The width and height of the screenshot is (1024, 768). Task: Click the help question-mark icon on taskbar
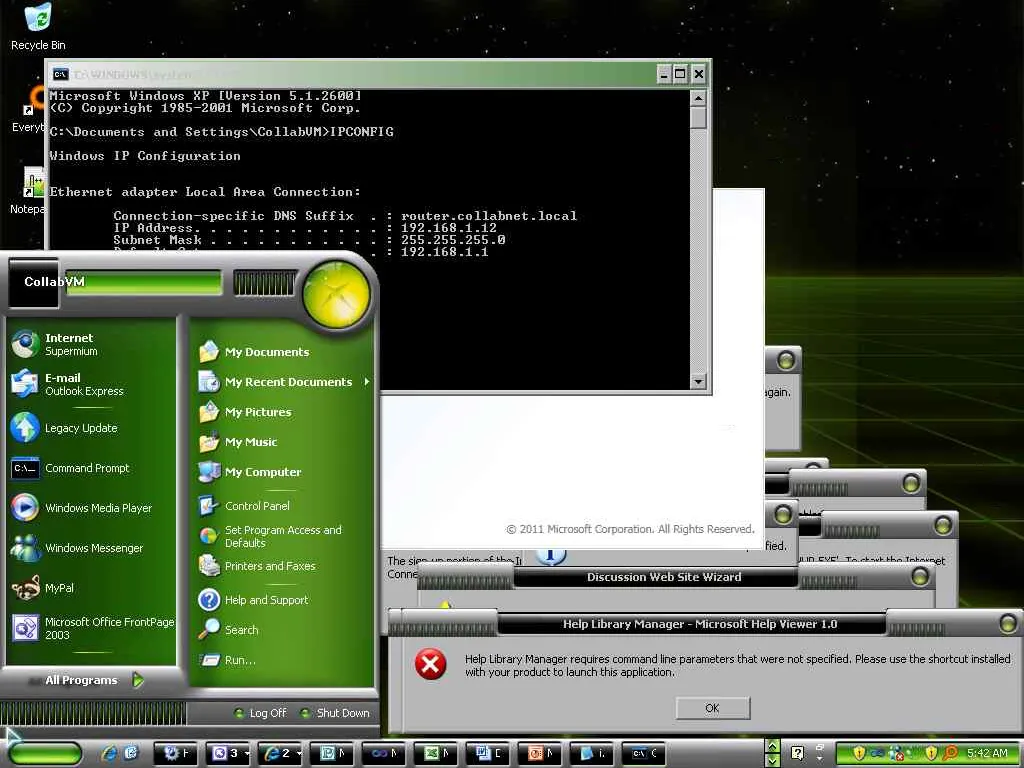pyautogui.click(x=797, y=753)
